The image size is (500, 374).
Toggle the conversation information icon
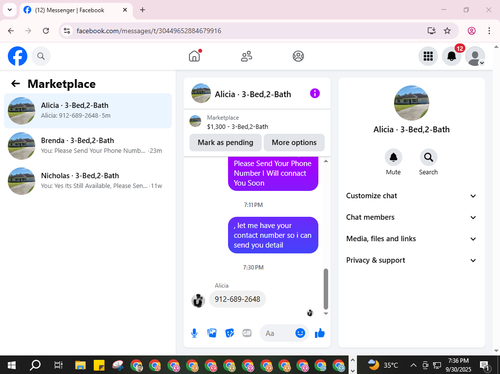pyautogui.click(x=315, y=93)
